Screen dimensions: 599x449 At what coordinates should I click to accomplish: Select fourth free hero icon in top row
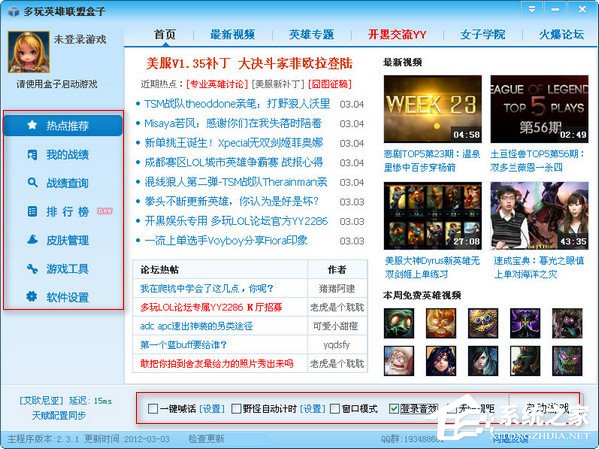pyautogui.click(x=525, y=323)
